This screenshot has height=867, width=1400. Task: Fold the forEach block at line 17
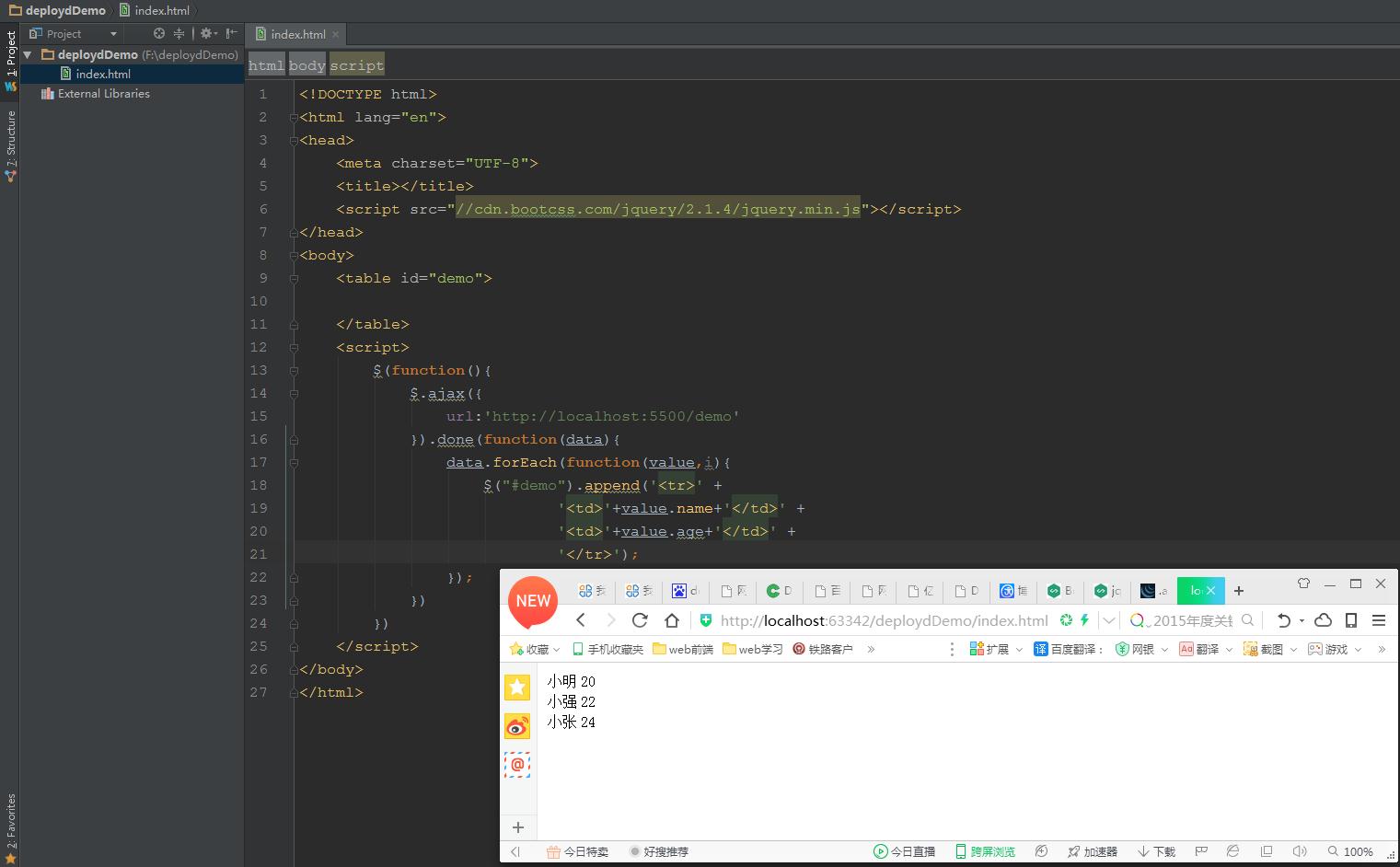[294, 462]
